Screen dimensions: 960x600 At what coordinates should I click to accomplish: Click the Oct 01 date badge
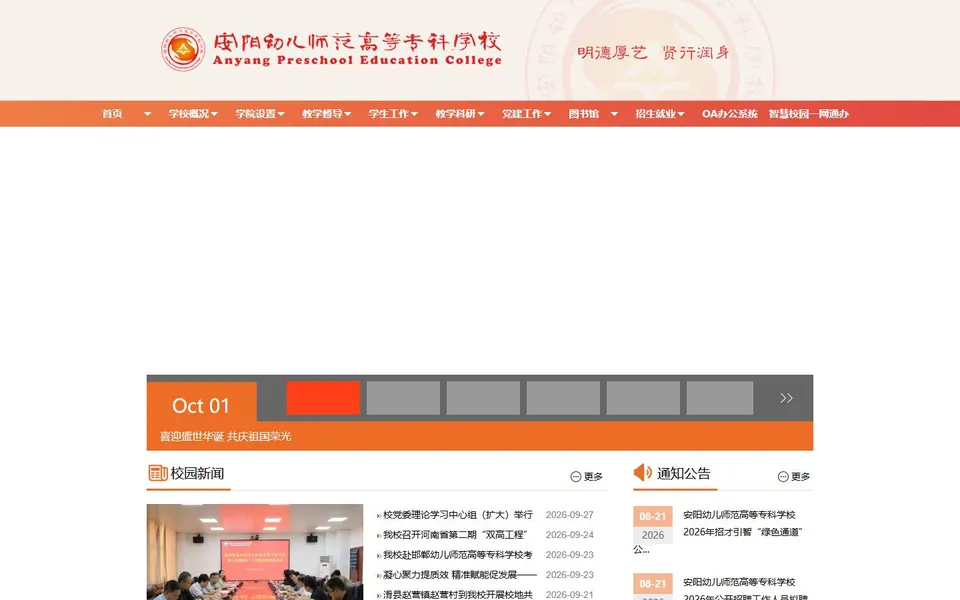[x=201, y=405]
